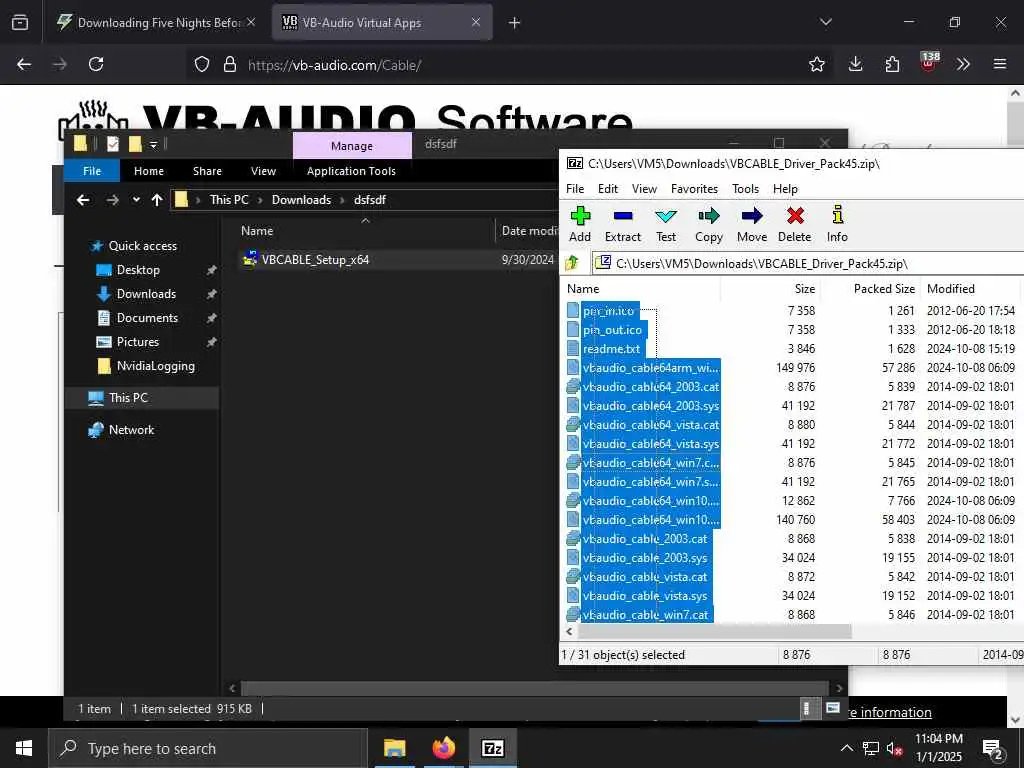Switch Explorer to large icons view
This screenshot has height=768, width=1024.
[833, 708]
